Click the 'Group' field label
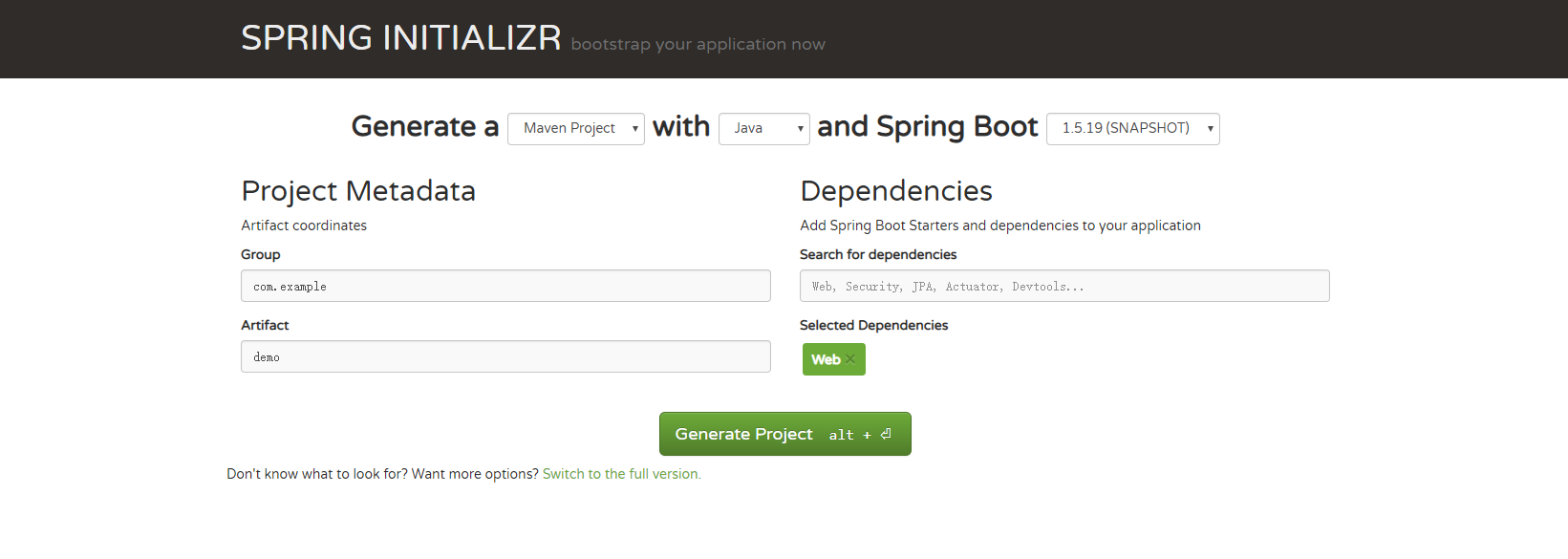This screenshot has width=1568, height=559. point(261,254)
